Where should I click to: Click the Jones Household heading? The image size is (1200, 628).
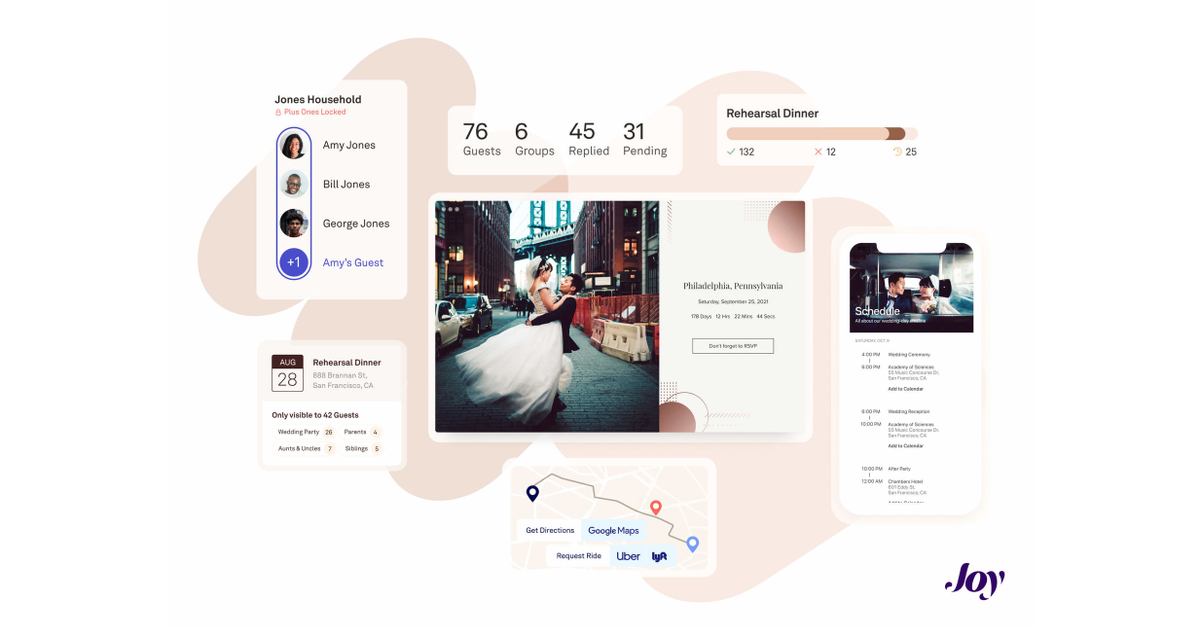point(318,100)
